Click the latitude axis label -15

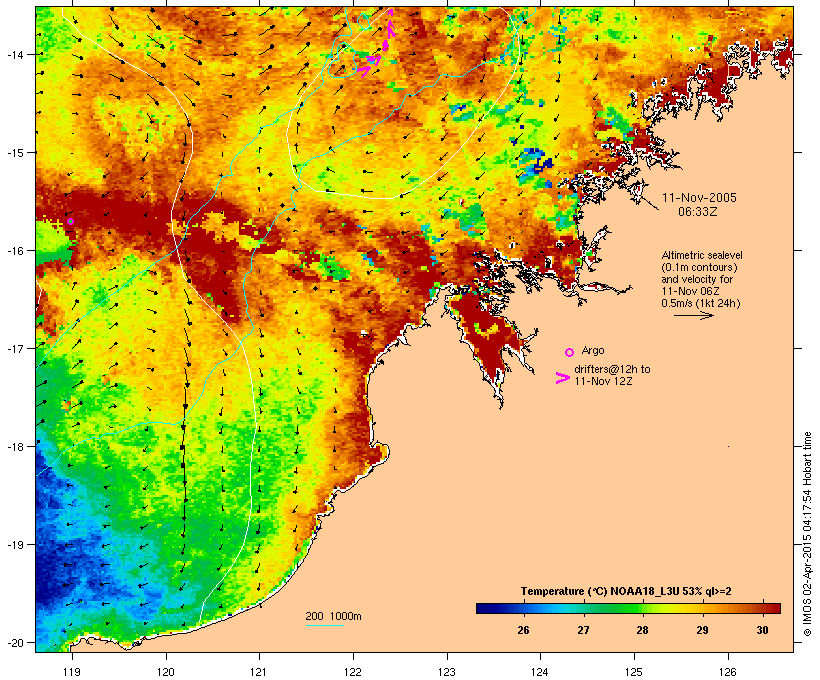(x=15, y=153)
